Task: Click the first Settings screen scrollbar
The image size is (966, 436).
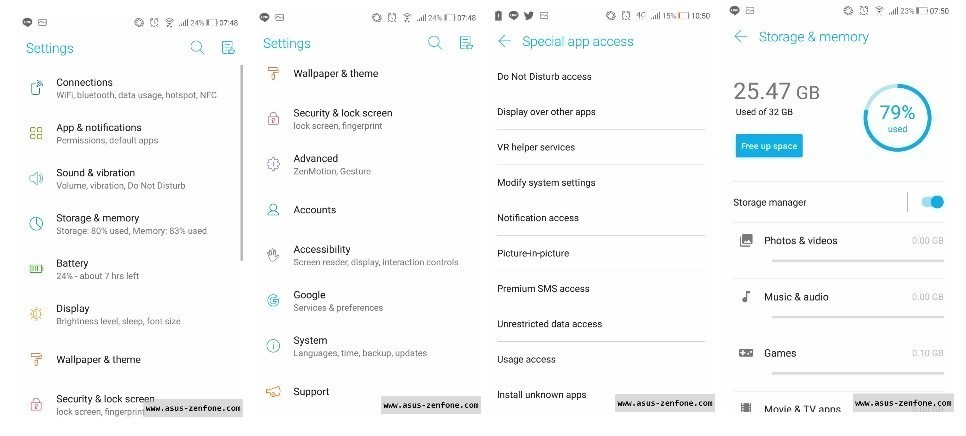Action: point(242,163)
